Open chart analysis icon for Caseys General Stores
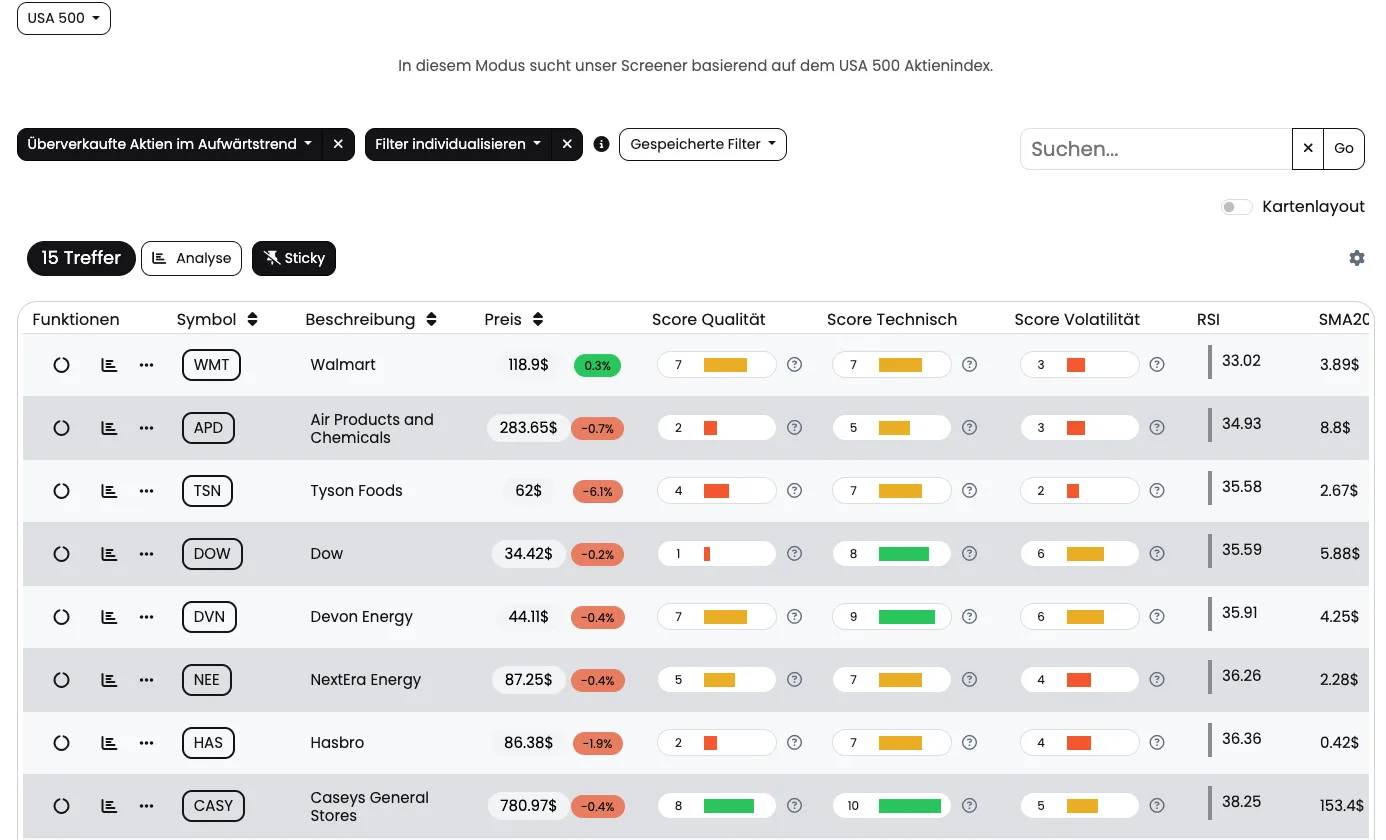 [109, 806]
